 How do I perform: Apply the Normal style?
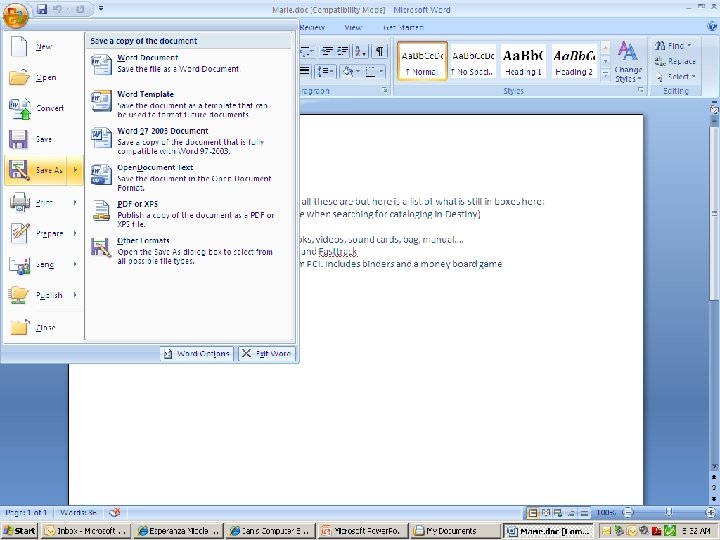pos(422,62)
